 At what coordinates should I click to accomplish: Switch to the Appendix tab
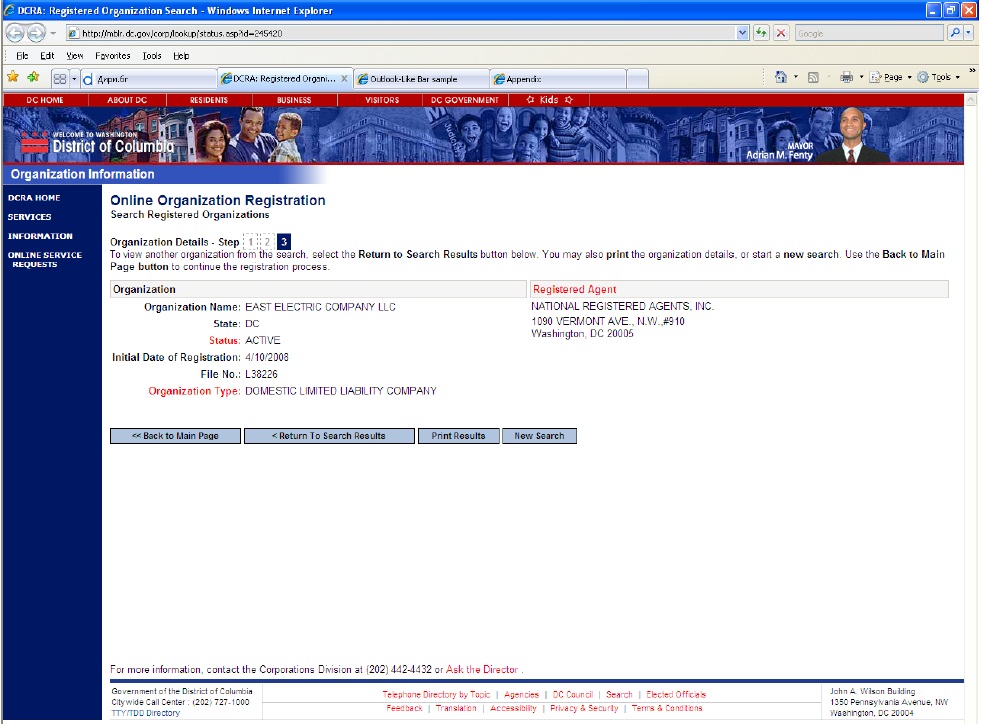(558, 79)
